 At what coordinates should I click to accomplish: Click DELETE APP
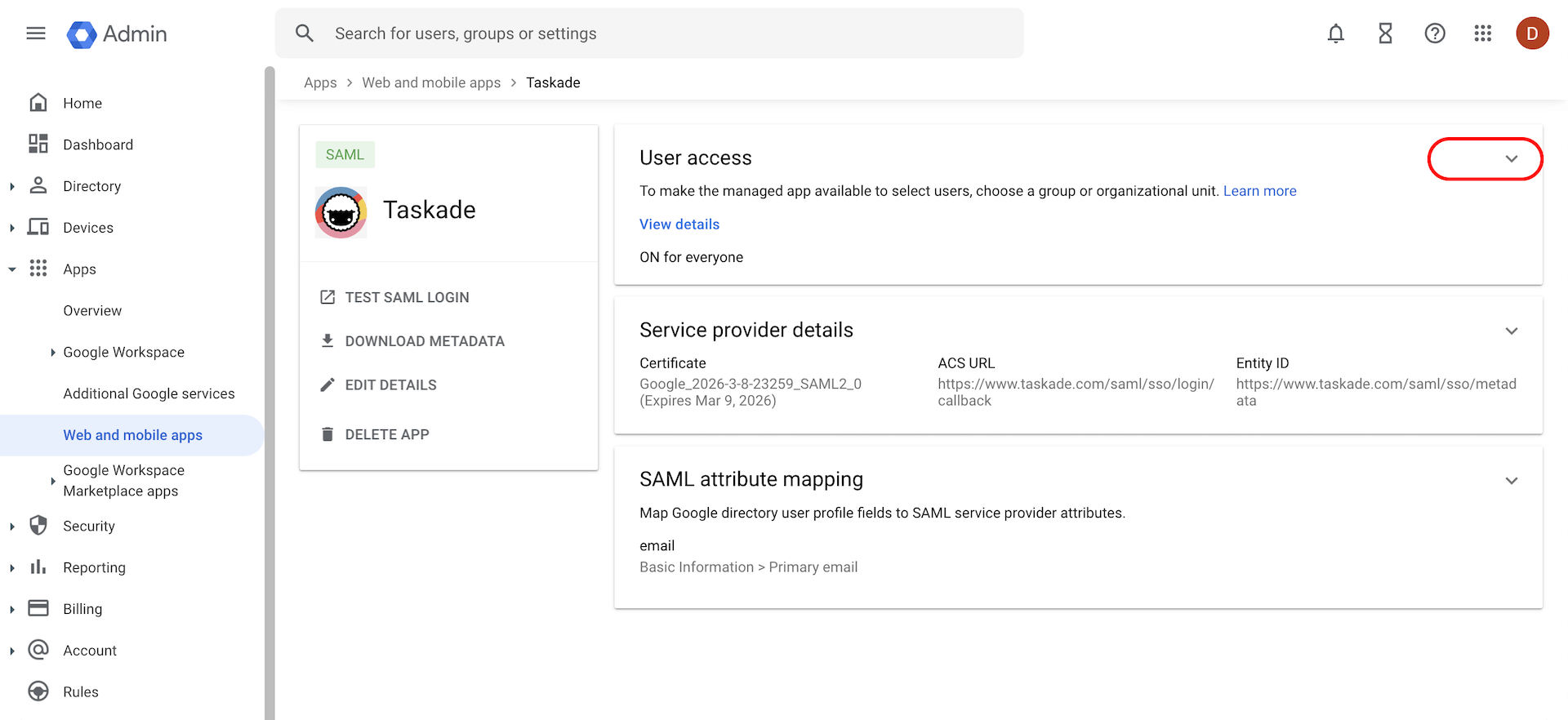pyautogui.click(x=387, y=435)
